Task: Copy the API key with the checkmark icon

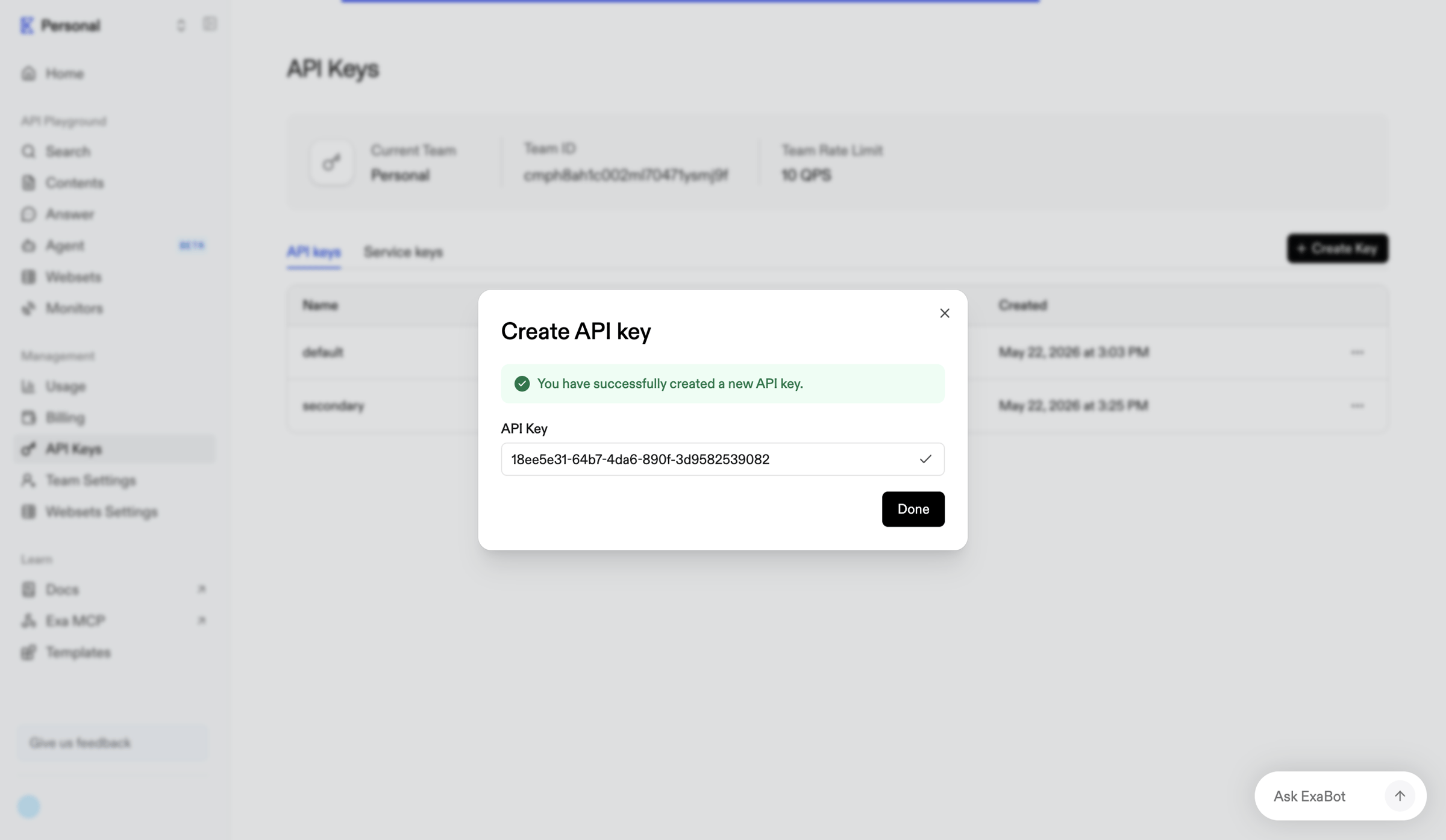Action: [925, 459]
